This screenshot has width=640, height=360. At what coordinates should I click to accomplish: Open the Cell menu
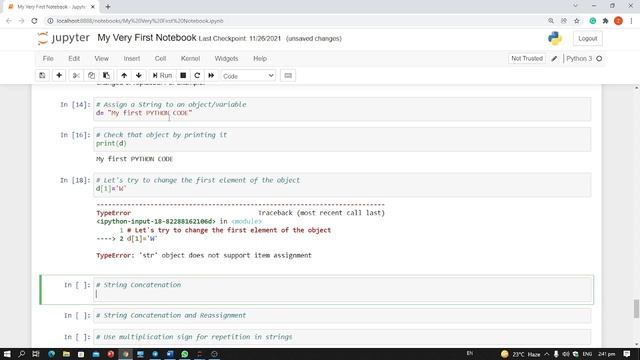point(160,58)
